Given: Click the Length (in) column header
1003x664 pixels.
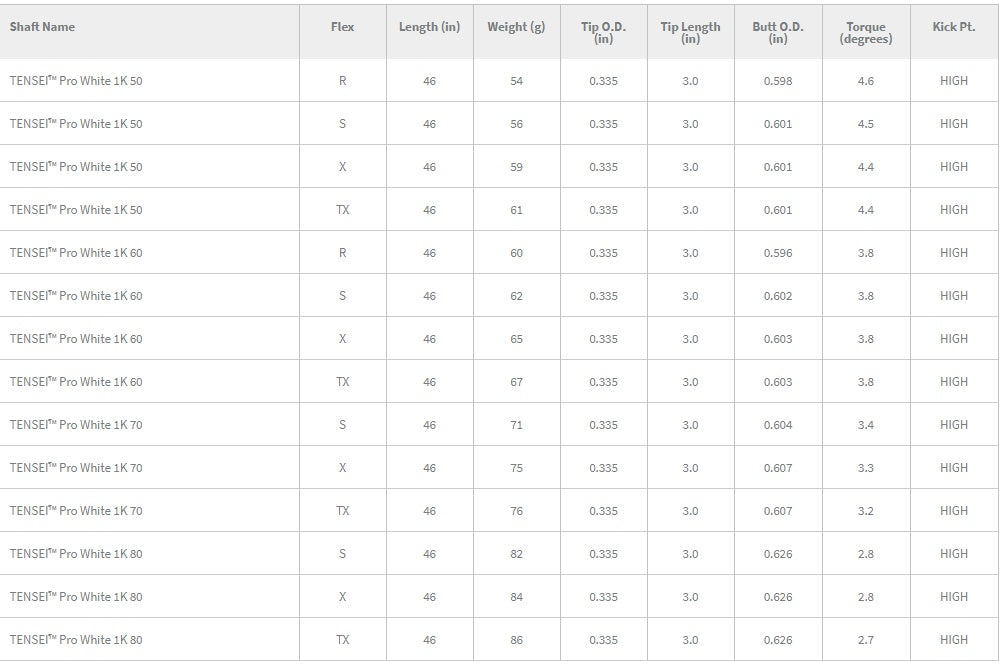Looking at the screenshot, I should coord(429,27).
